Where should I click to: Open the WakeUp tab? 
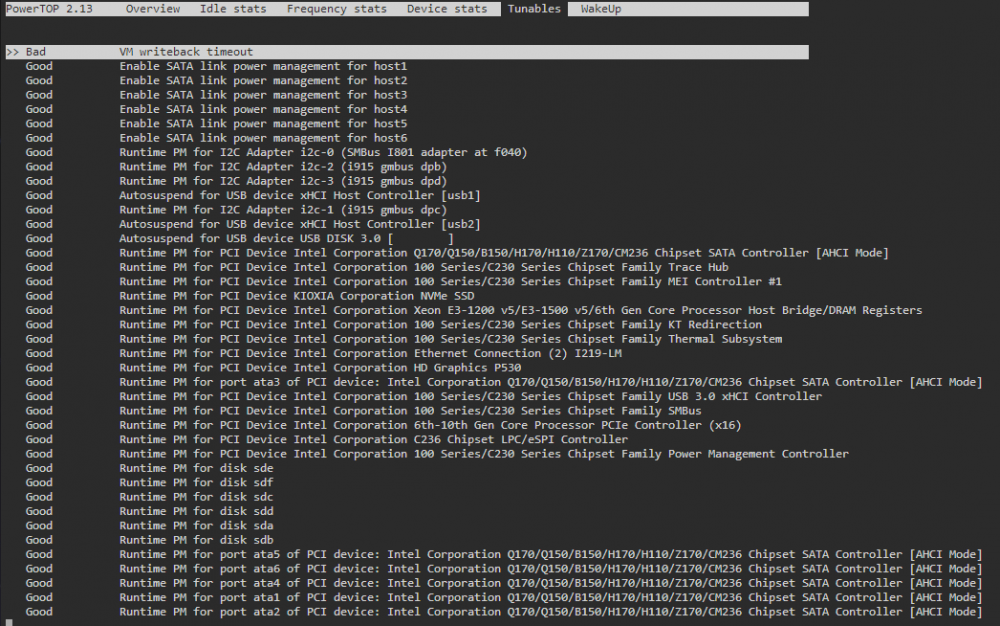point(601,9)
